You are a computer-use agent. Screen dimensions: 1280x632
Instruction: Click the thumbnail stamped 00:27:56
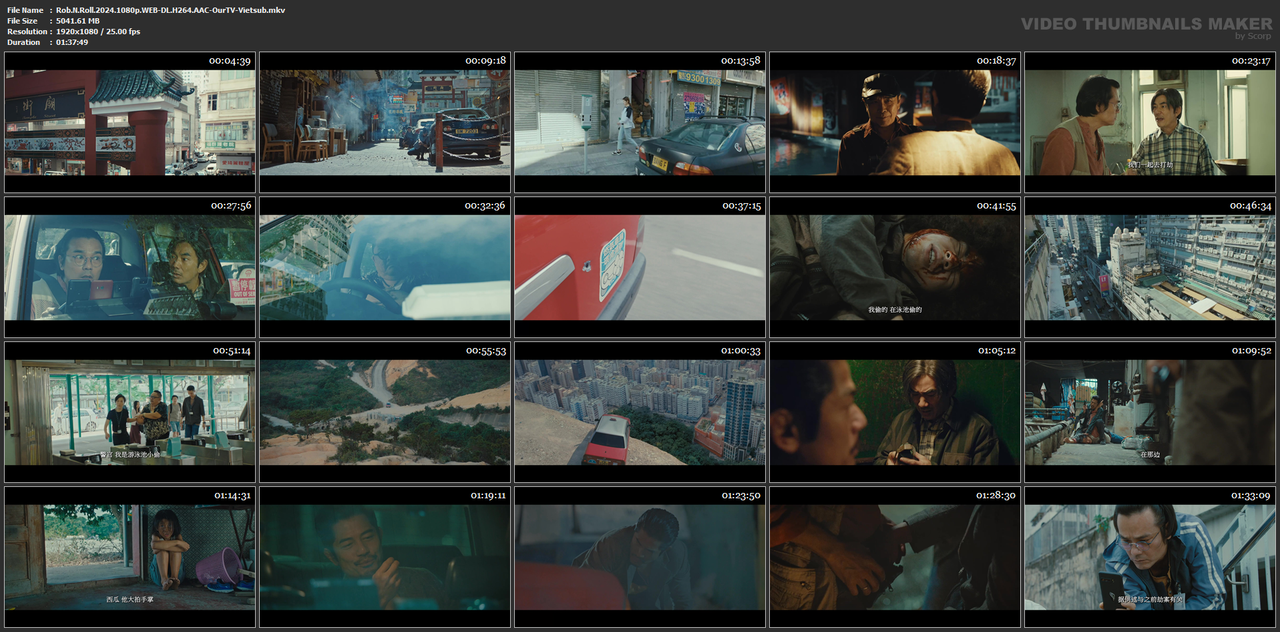point(130,267)
